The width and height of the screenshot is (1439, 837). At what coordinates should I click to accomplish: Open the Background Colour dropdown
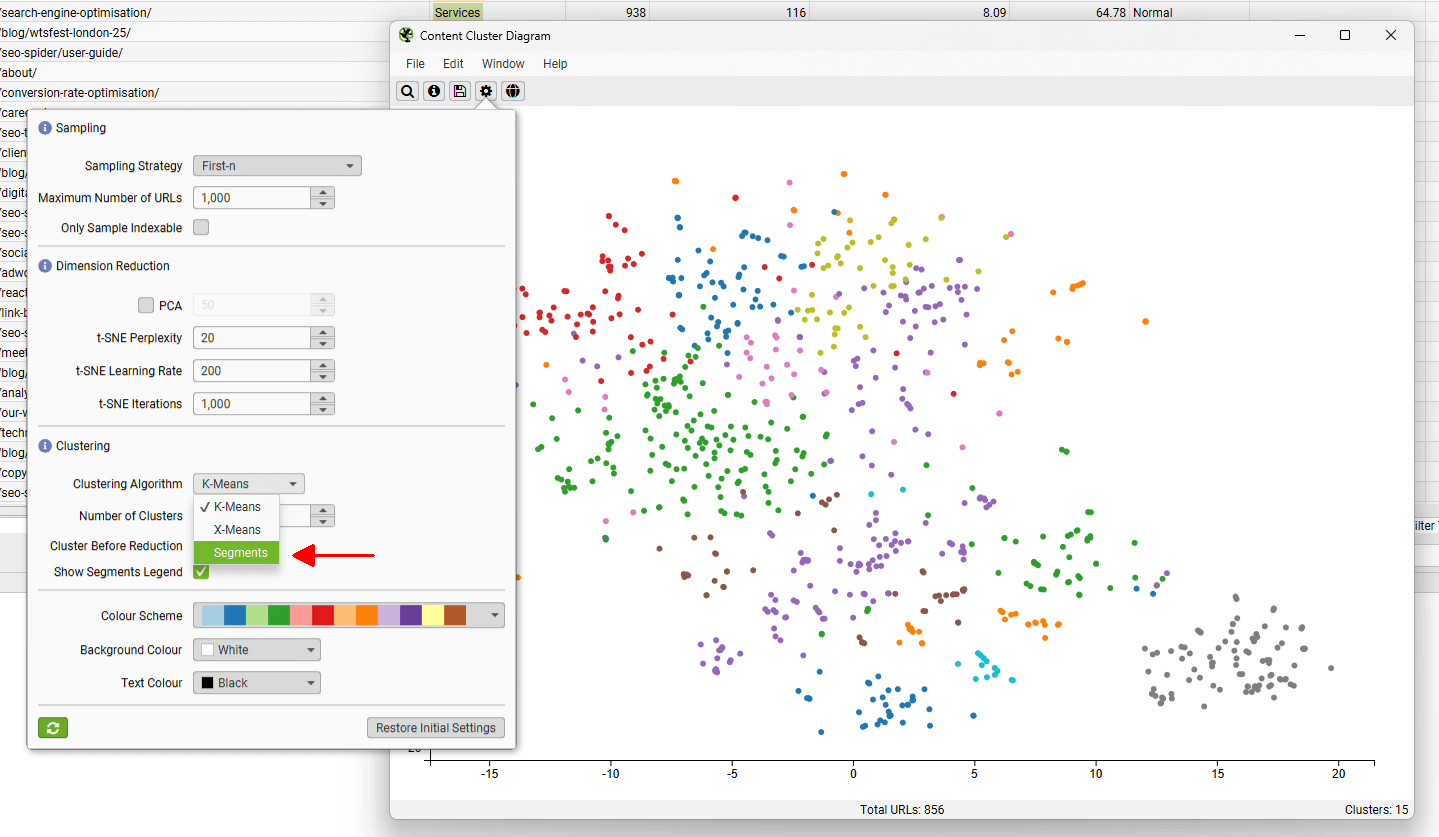point(256,649)
